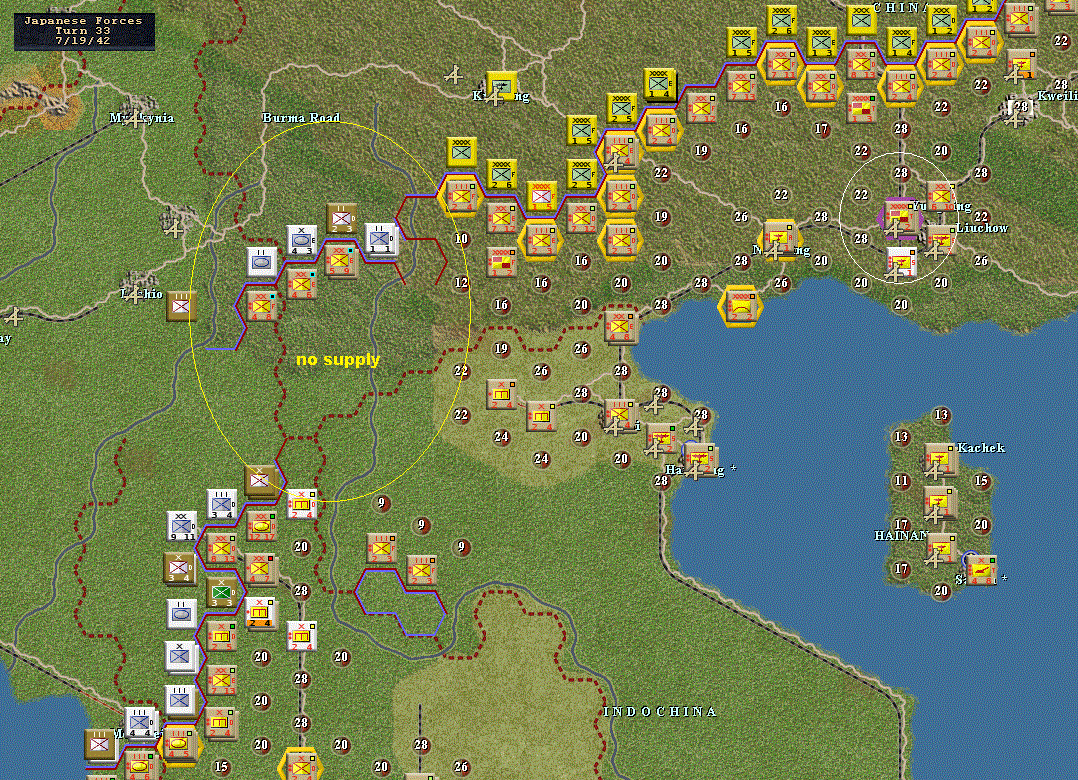This screenshot has width=1078, height=780.
Task: Click the brown infantry battalion marked 2 3
Action: (x=341, y=218)
